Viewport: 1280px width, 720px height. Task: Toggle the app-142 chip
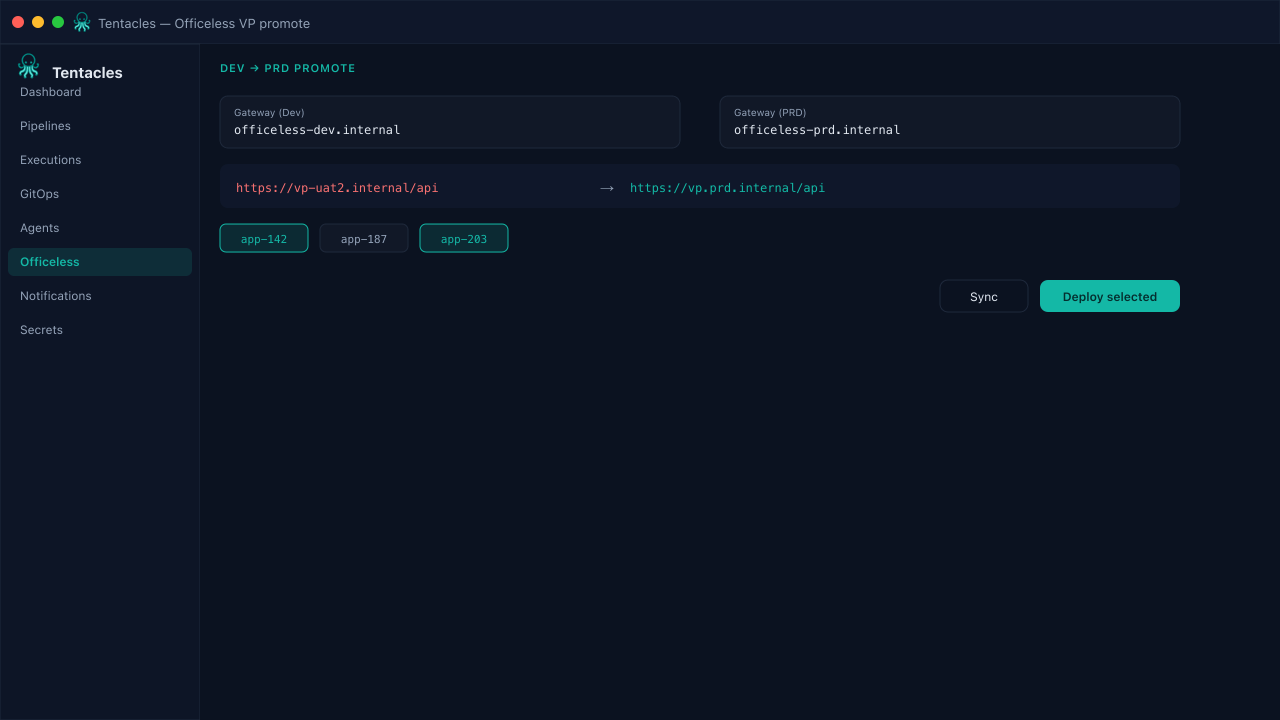click(x=264, y=238)
